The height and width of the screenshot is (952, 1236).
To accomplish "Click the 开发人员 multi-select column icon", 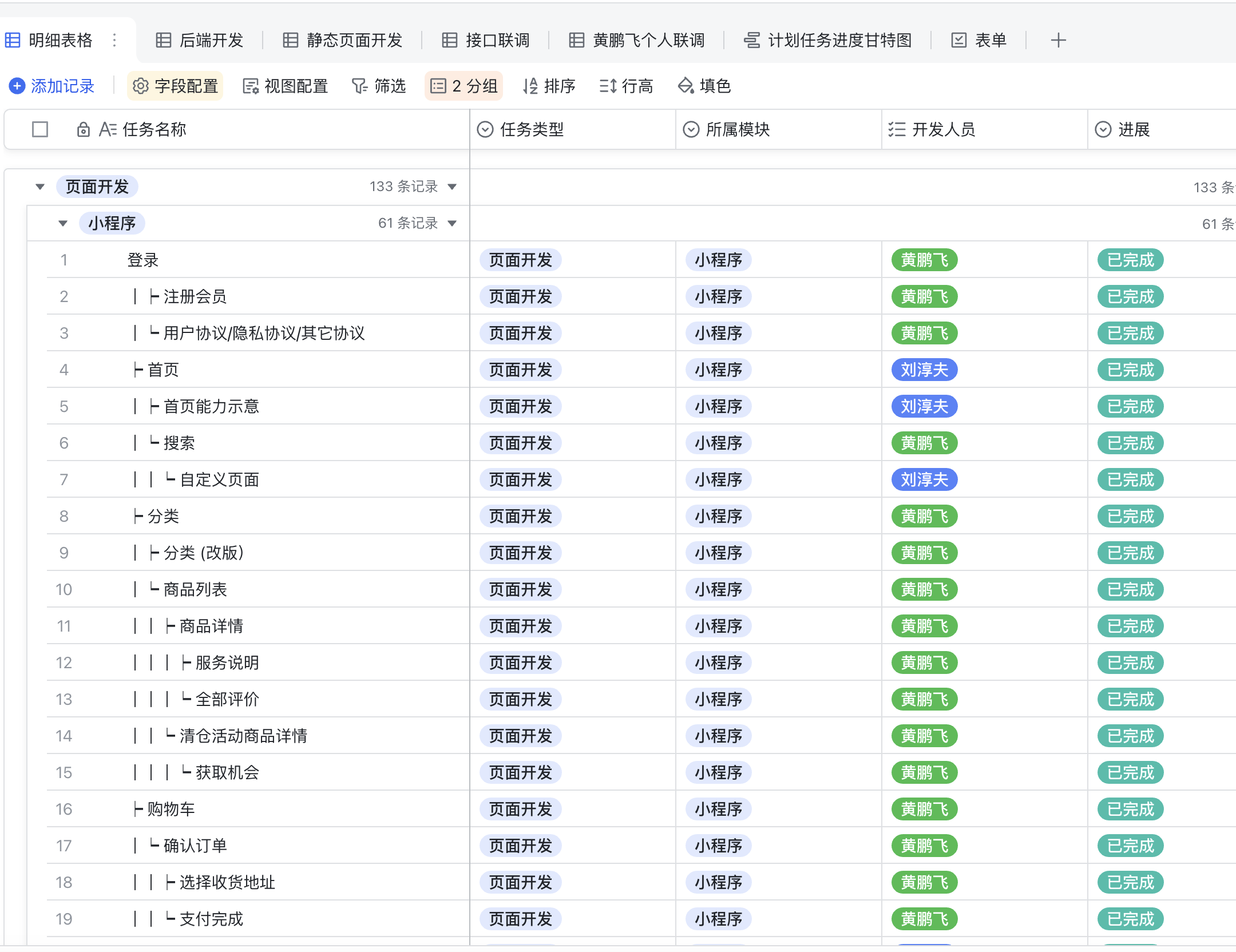I will [897, 129].
